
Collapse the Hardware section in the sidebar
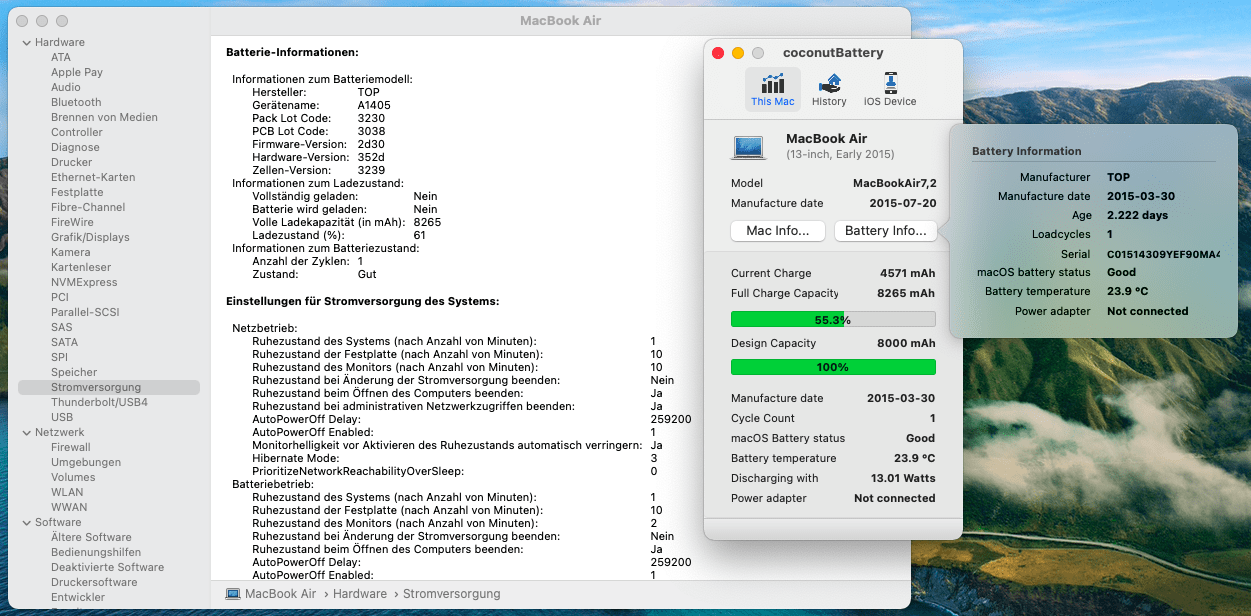(x=26, y=42)
